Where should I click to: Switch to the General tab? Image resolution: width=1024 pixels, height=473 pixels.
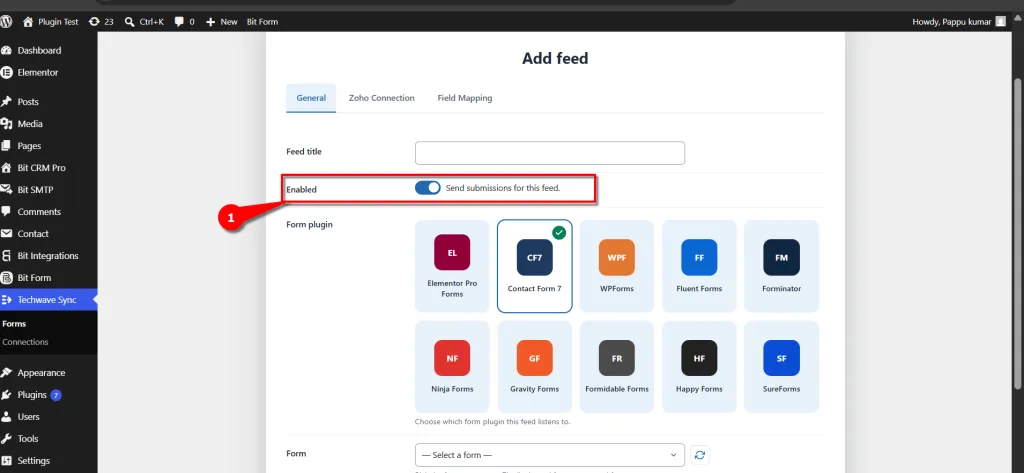tap(311, 98)
